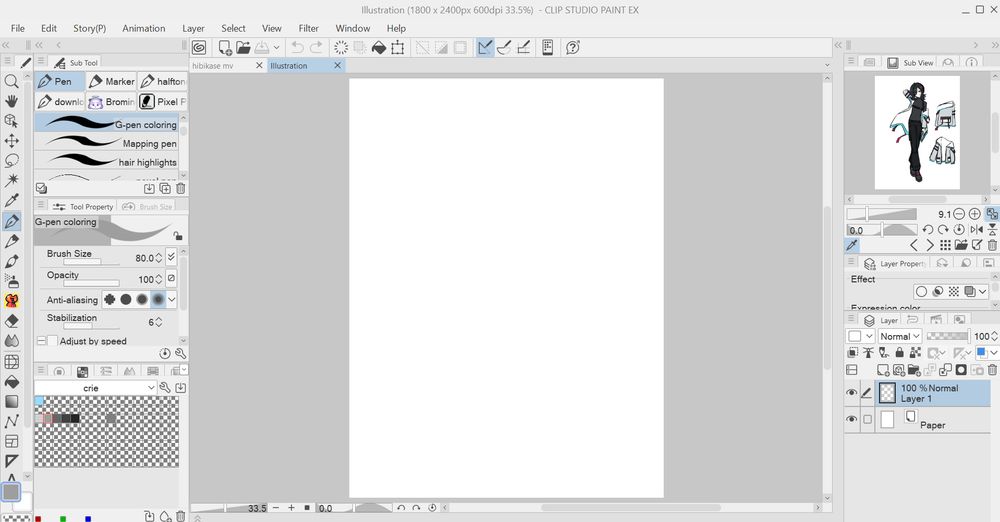Viewport: 1000px width, 522px height.
Task: Enable the Adjust by speed checkbox
Action: 52,341
